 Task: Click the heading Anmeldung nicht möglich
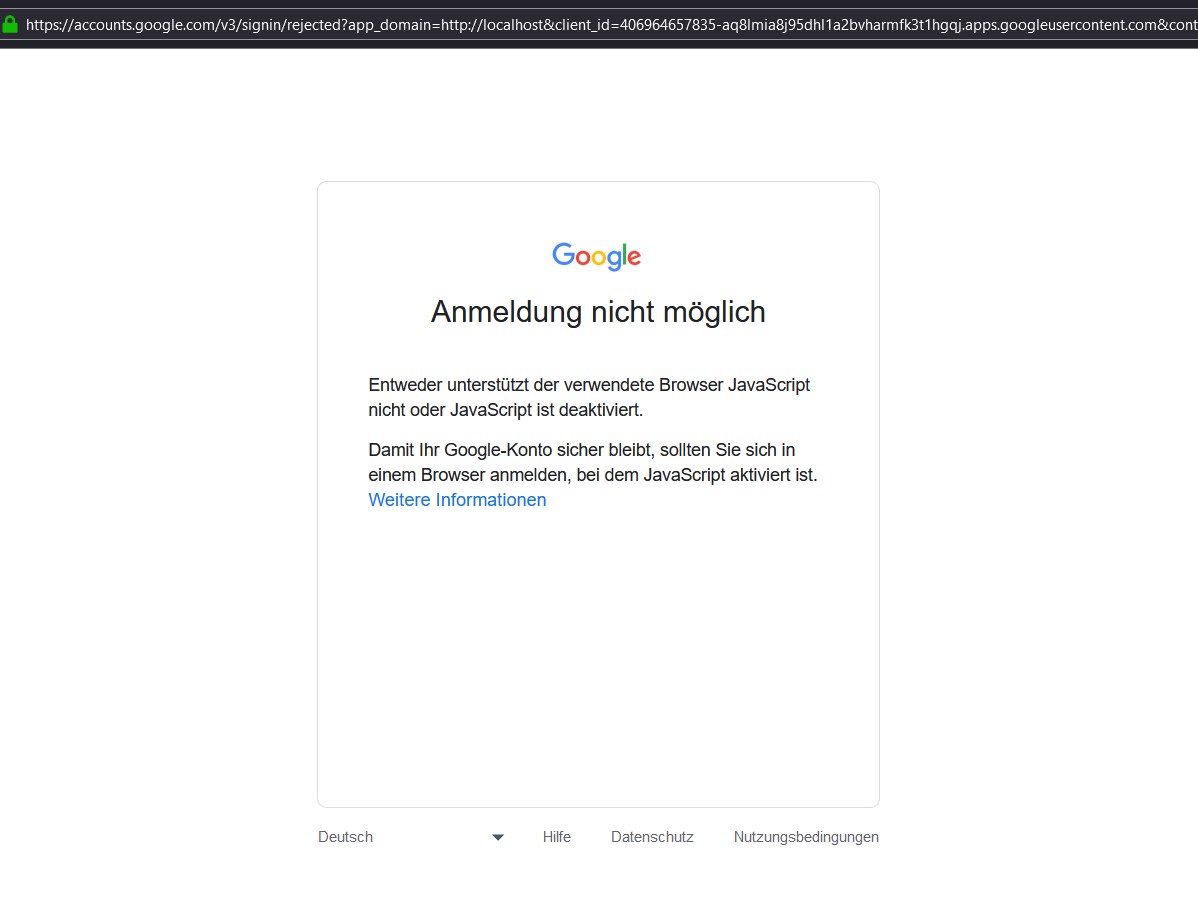click(x=598, y=312)
